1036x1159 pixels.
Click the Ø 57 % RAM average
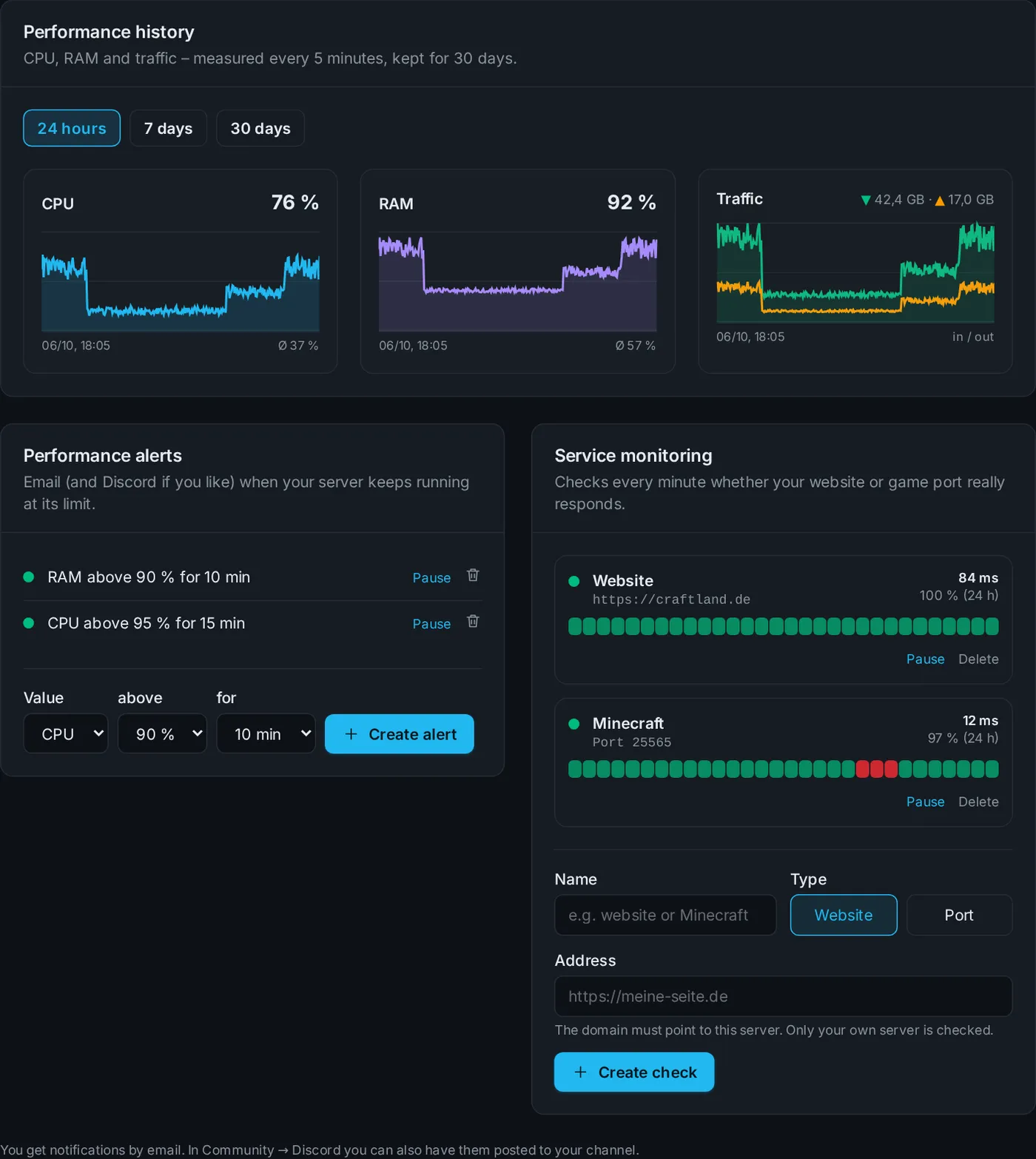[x=636, y=346]
